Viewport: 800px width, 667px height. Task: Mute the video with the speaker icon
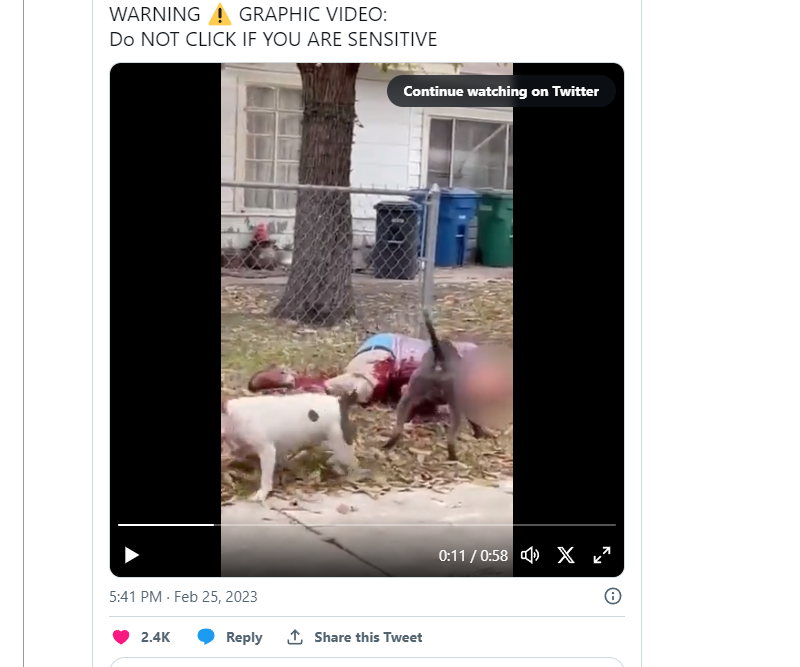tap(530, 555)
